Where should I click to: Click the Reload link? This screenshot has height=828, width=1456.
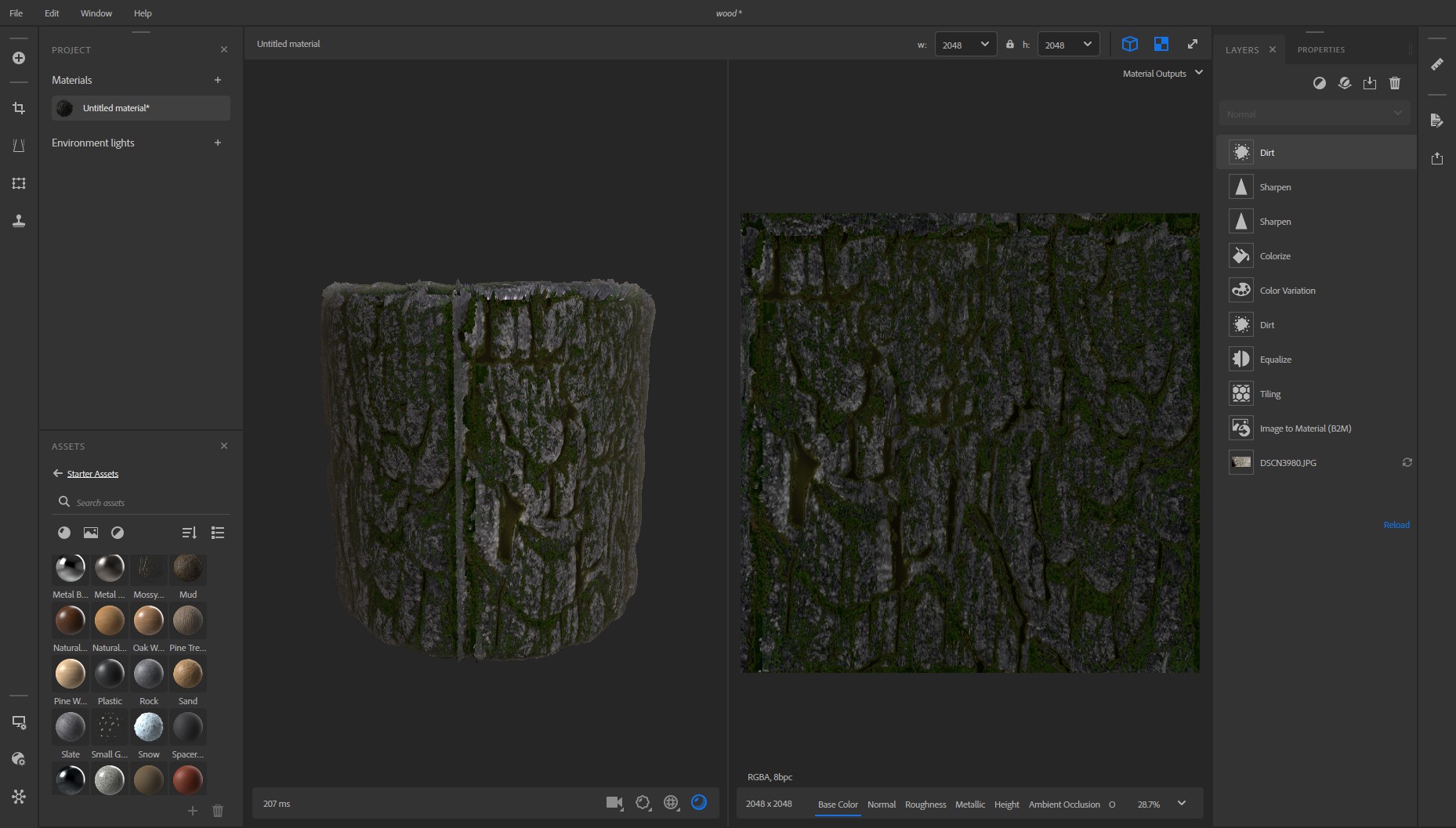pos(1396,525)
